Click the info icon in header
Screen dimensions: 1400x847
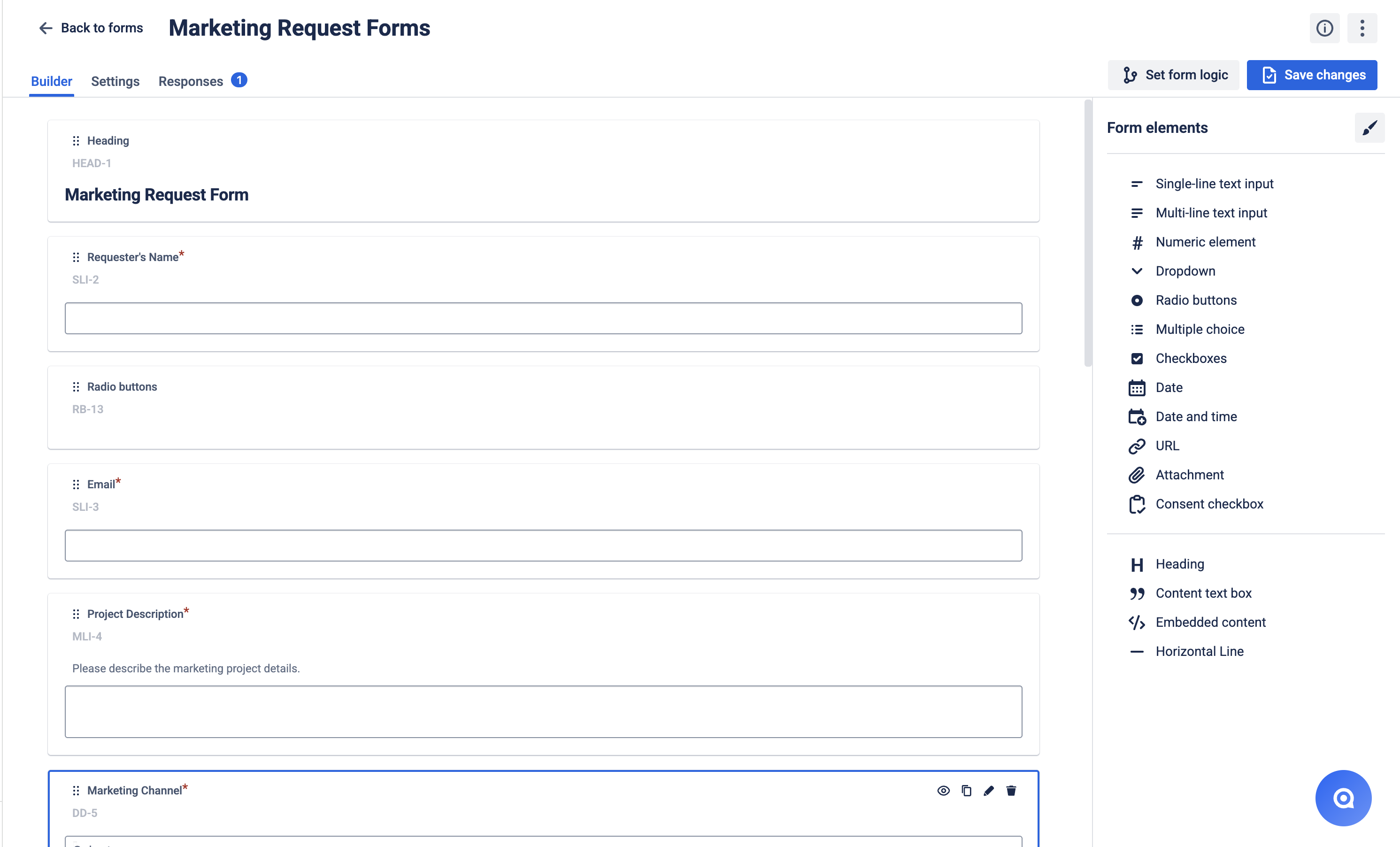(x=1324, y=28)
